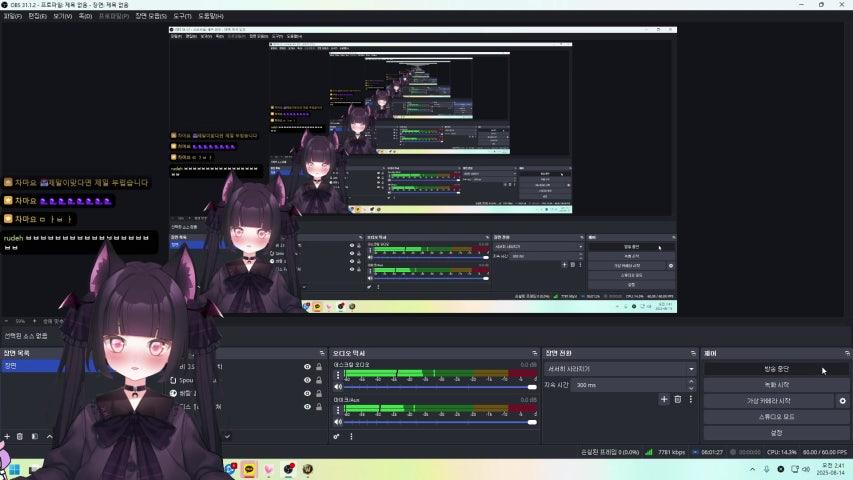853x480 pixels.
Task: Toggle lock on the top source row
Action: pyautogui.click(x=319, y=367)
